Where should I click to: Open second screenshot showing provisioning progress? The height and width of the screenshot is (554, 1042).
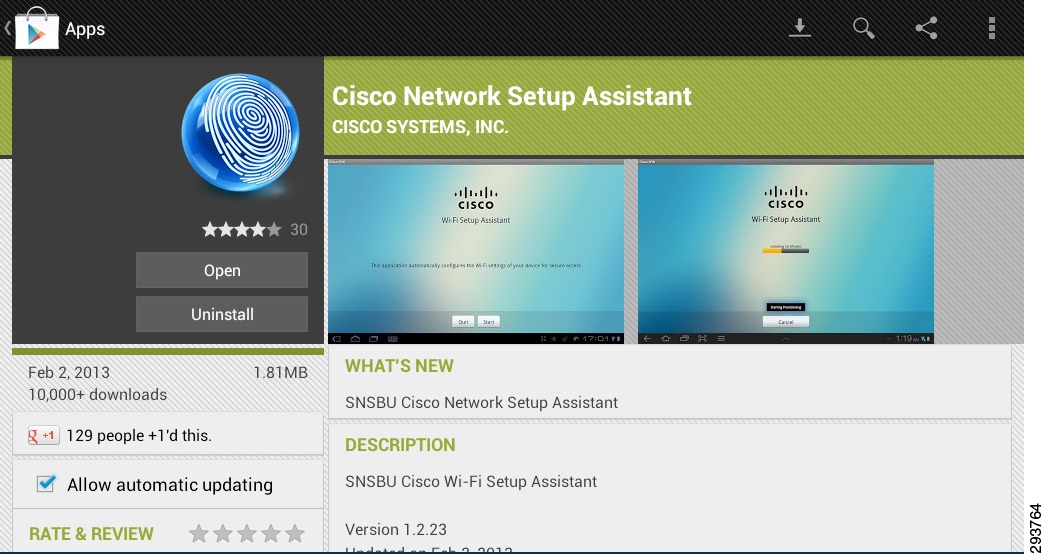coord(785,251)
